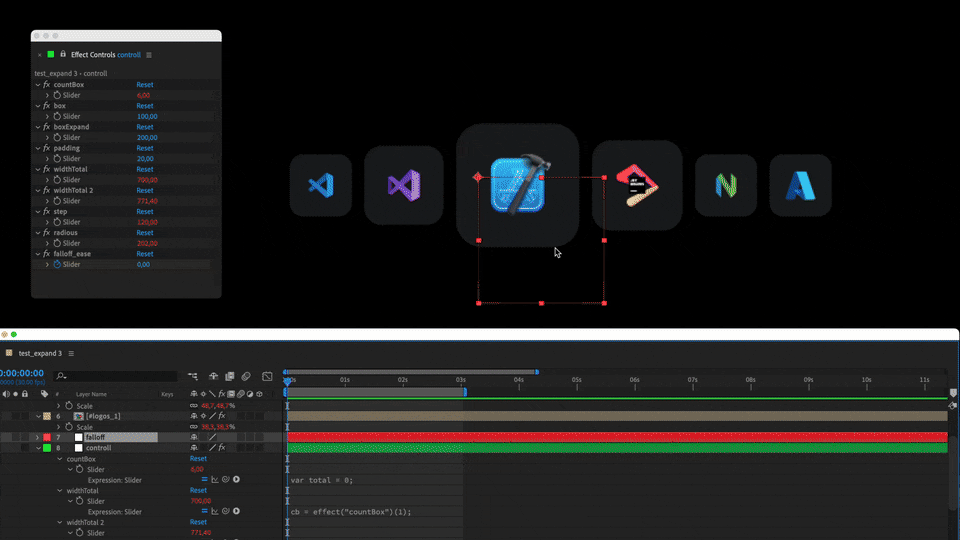The image size is (960, 540).
Task: Expand step Slider property in Effect Controls
Action: coord(47,222)
